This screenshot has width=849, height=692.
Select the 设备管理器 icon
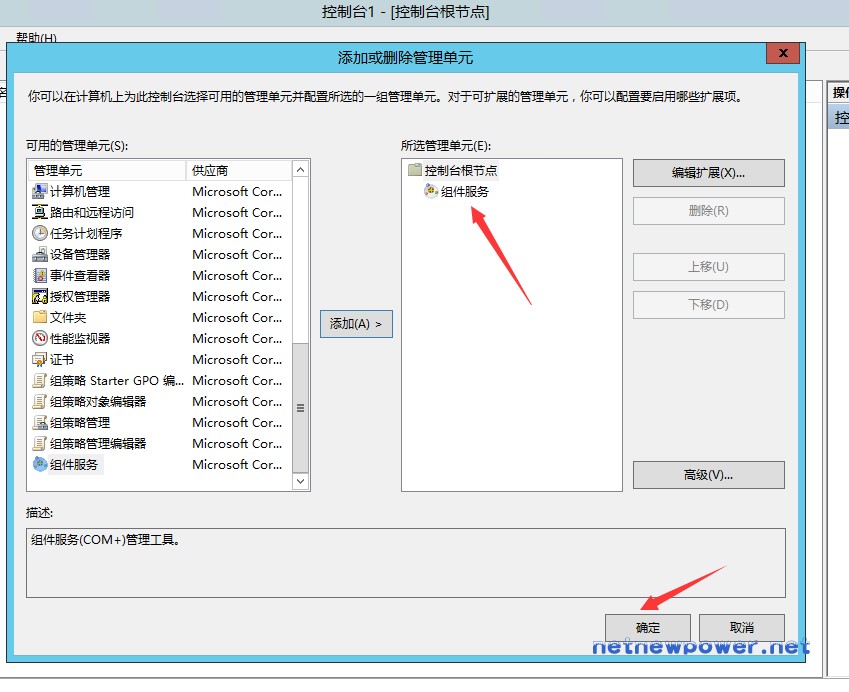[x=40, y=254]
